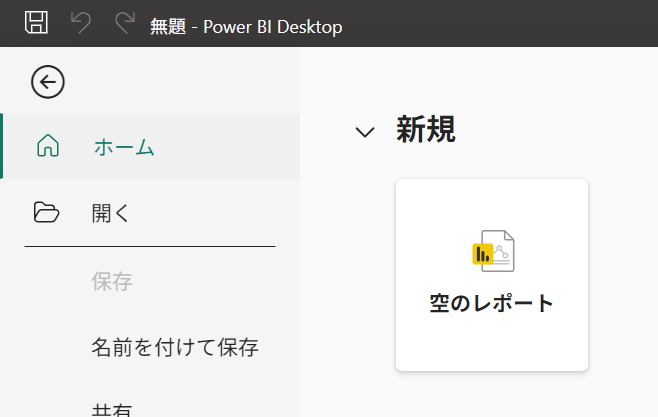Choose the 保存 menu entry

coord(112,281)
